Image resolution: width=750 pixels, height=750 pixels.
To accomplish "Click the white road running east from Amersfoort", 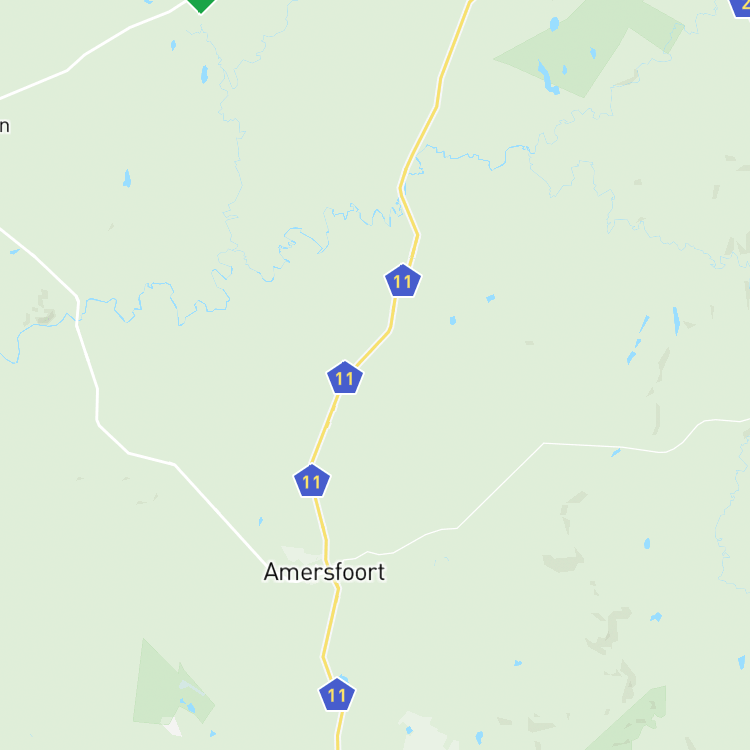I will (x=500, y=485).
